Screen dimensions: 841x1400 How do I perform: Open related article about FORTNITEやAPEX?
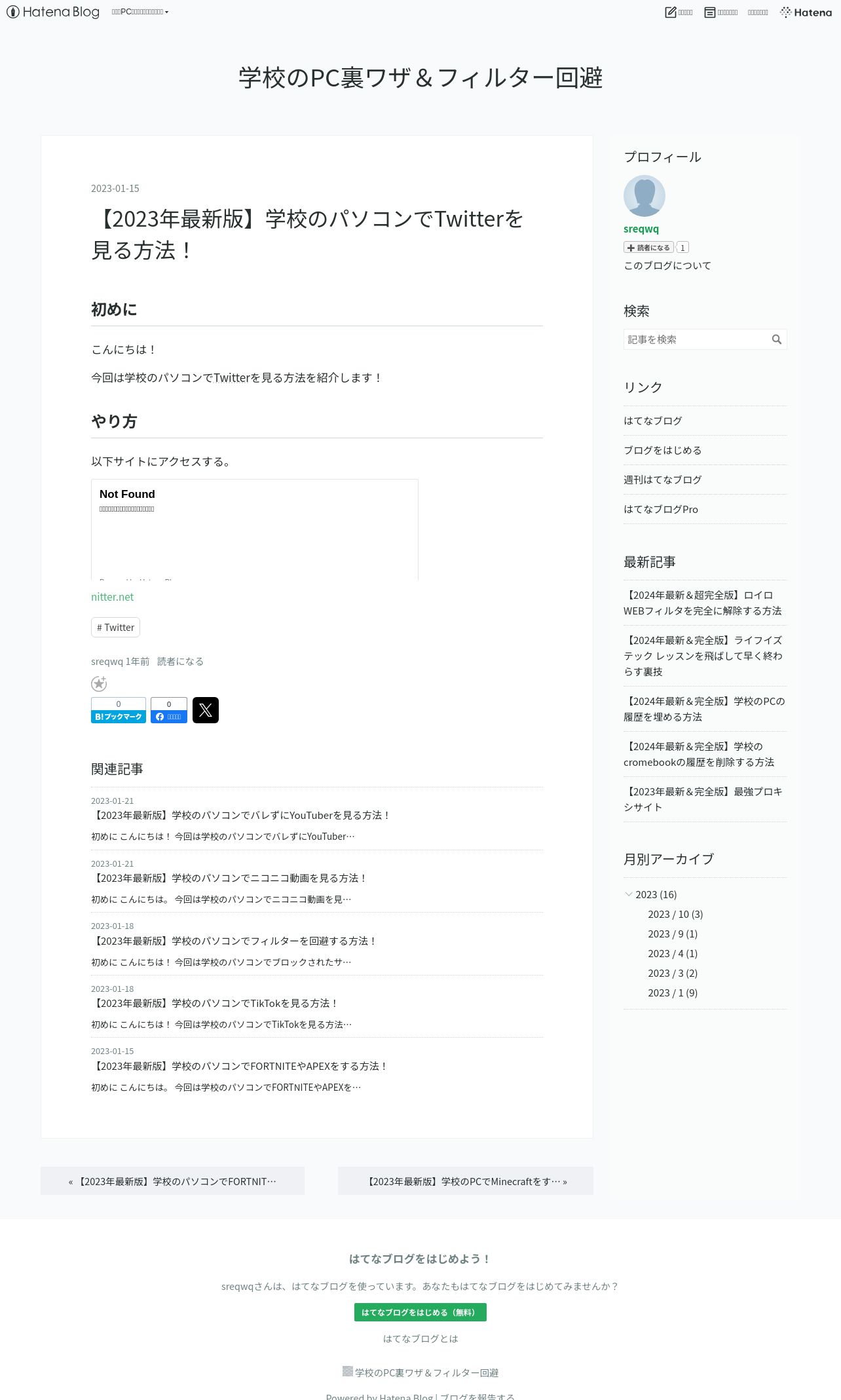(240, 1066)
